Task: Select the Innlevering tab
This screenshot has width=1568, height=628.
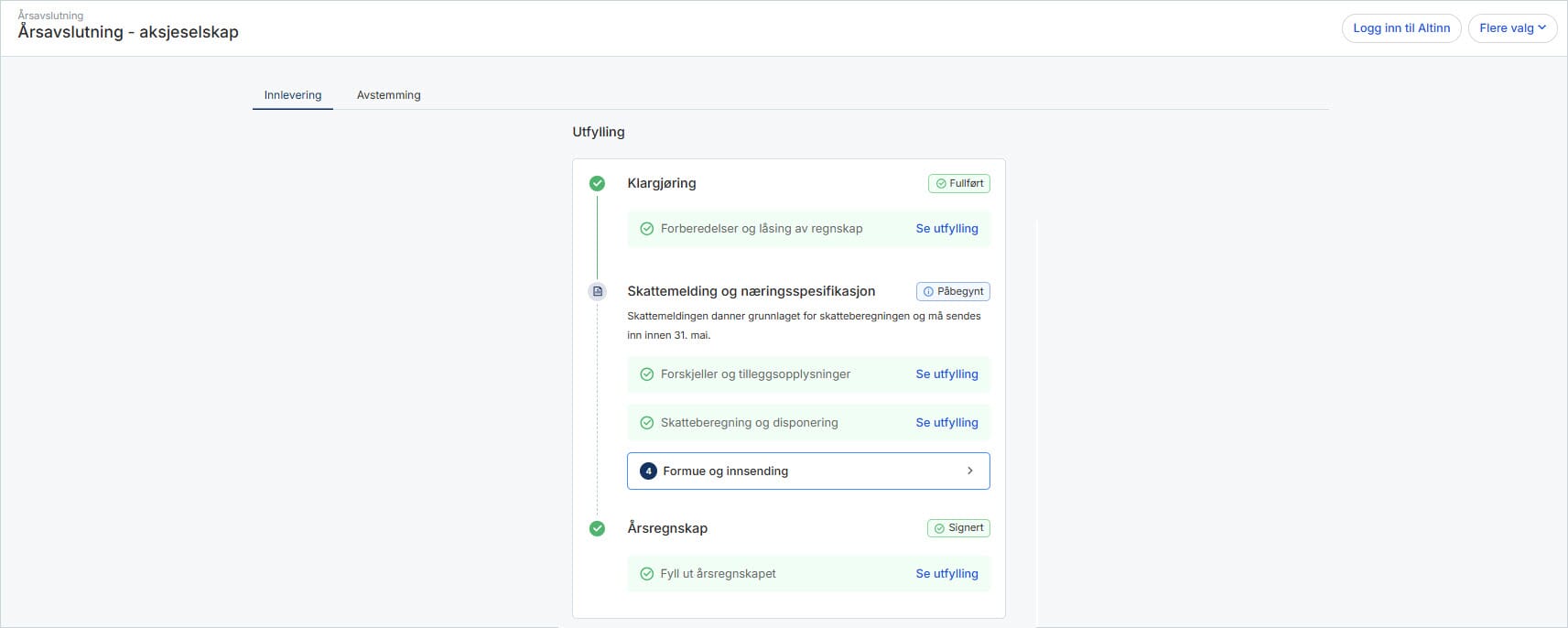Action: [293, 95]
